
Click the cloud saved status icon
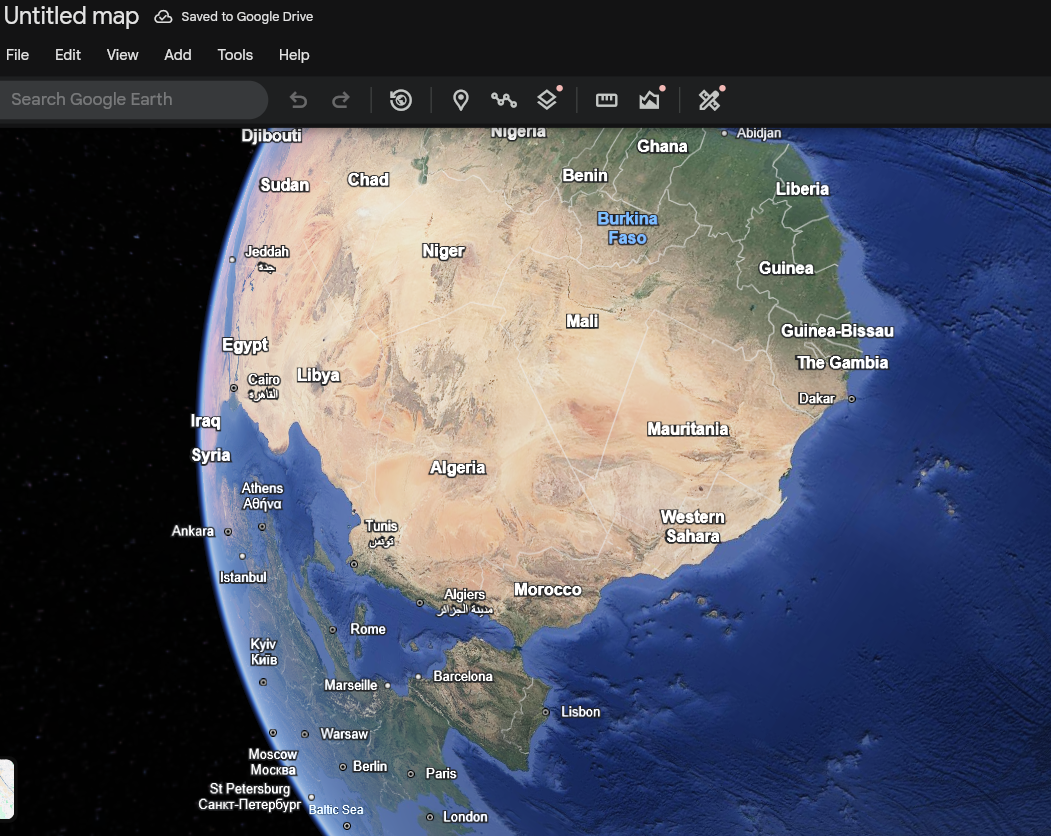coord(163,17)
